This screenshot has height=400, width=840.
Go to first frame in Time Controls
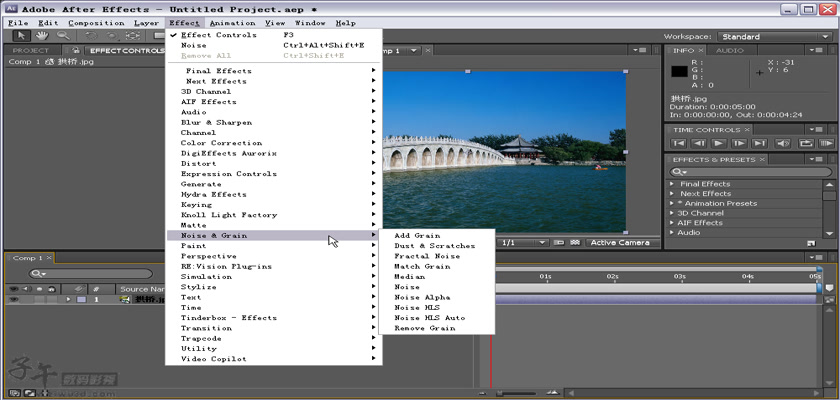click(x=678, y=144)
